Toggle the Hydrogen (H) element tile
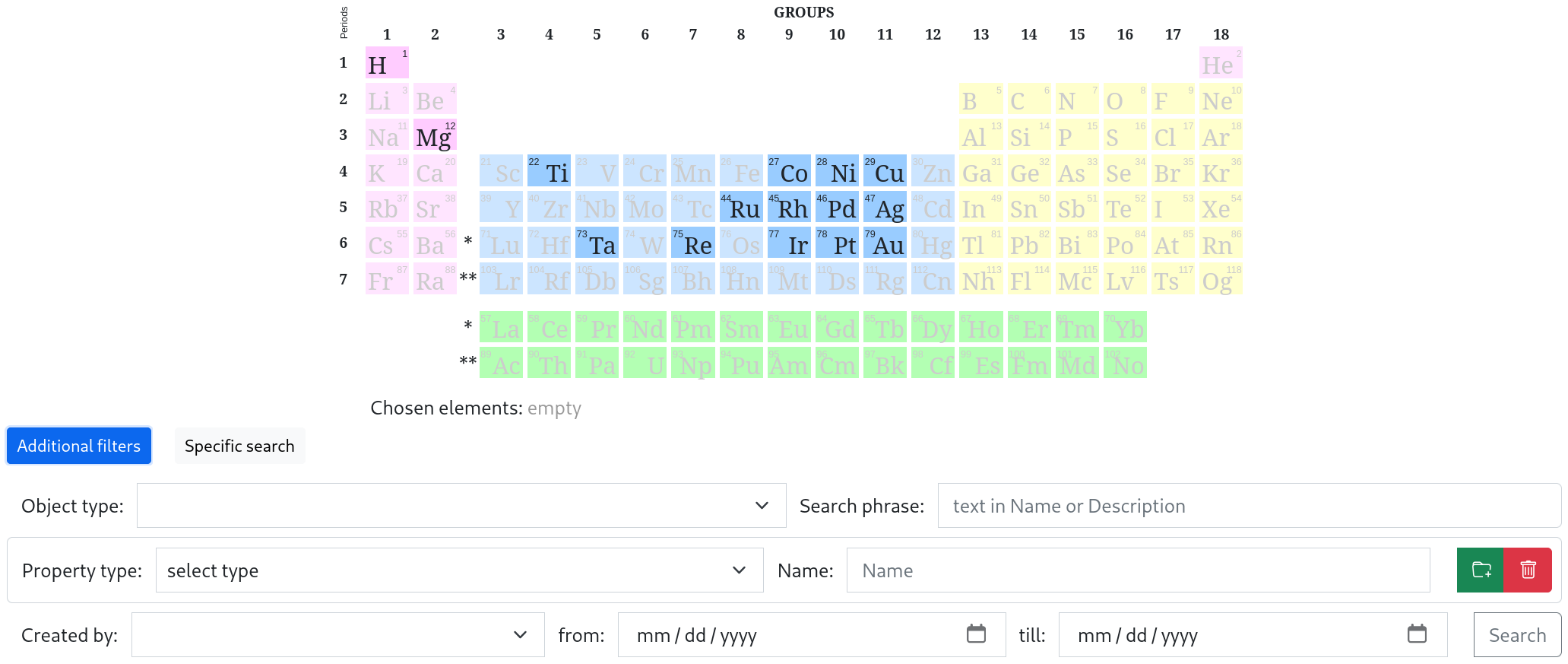 387,63
